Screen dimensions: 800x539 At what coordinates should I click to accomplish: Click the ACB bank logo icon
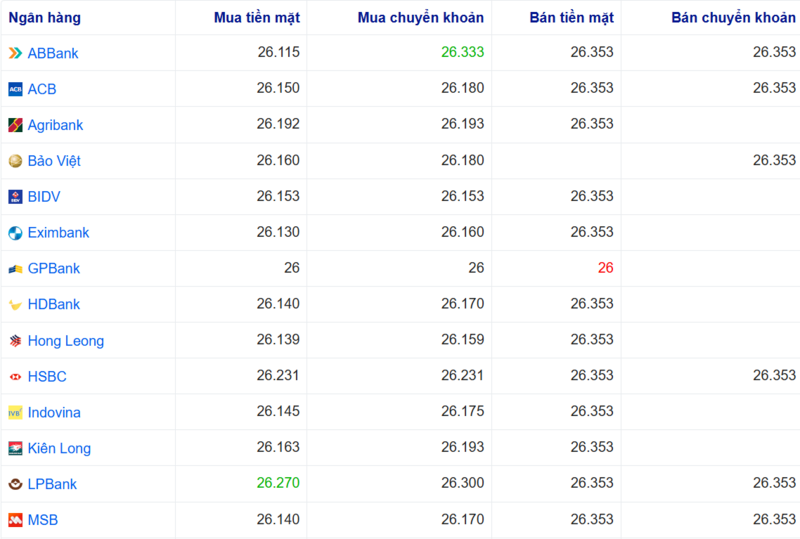point(15,89)
